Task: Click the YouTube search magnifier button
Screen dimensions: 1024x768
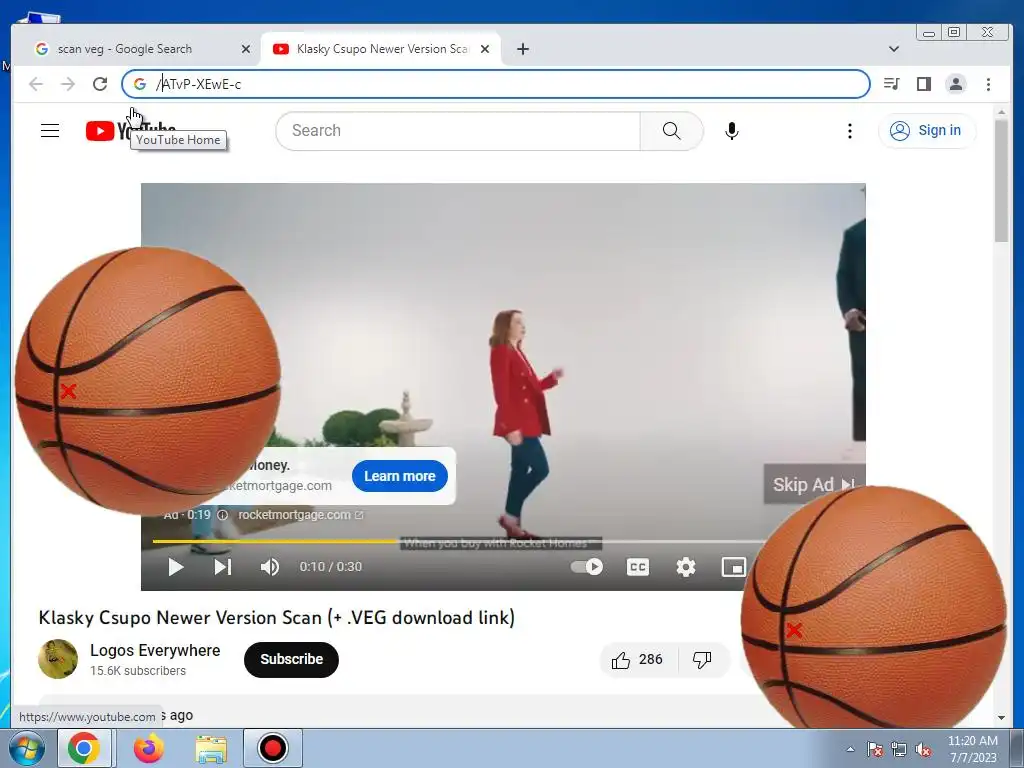Action: click(x=671, y=131)
